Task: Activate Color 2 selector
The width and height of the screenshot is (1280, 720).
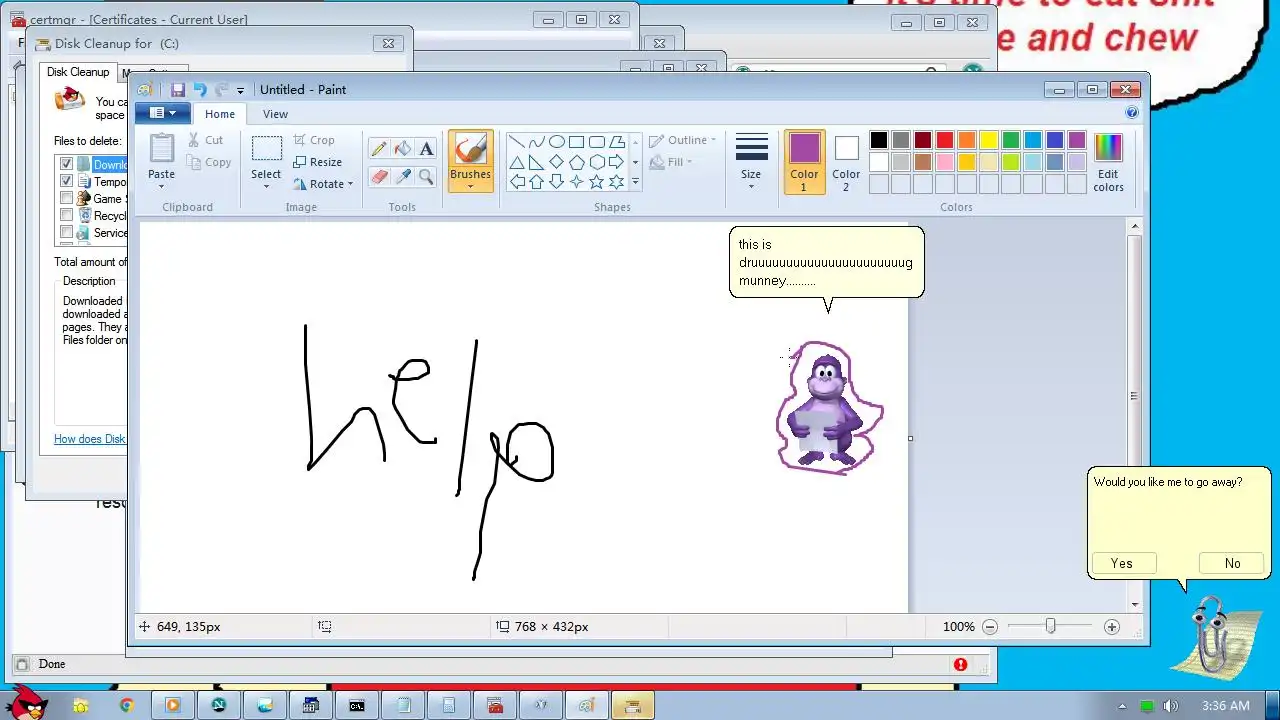Action: 846,161
